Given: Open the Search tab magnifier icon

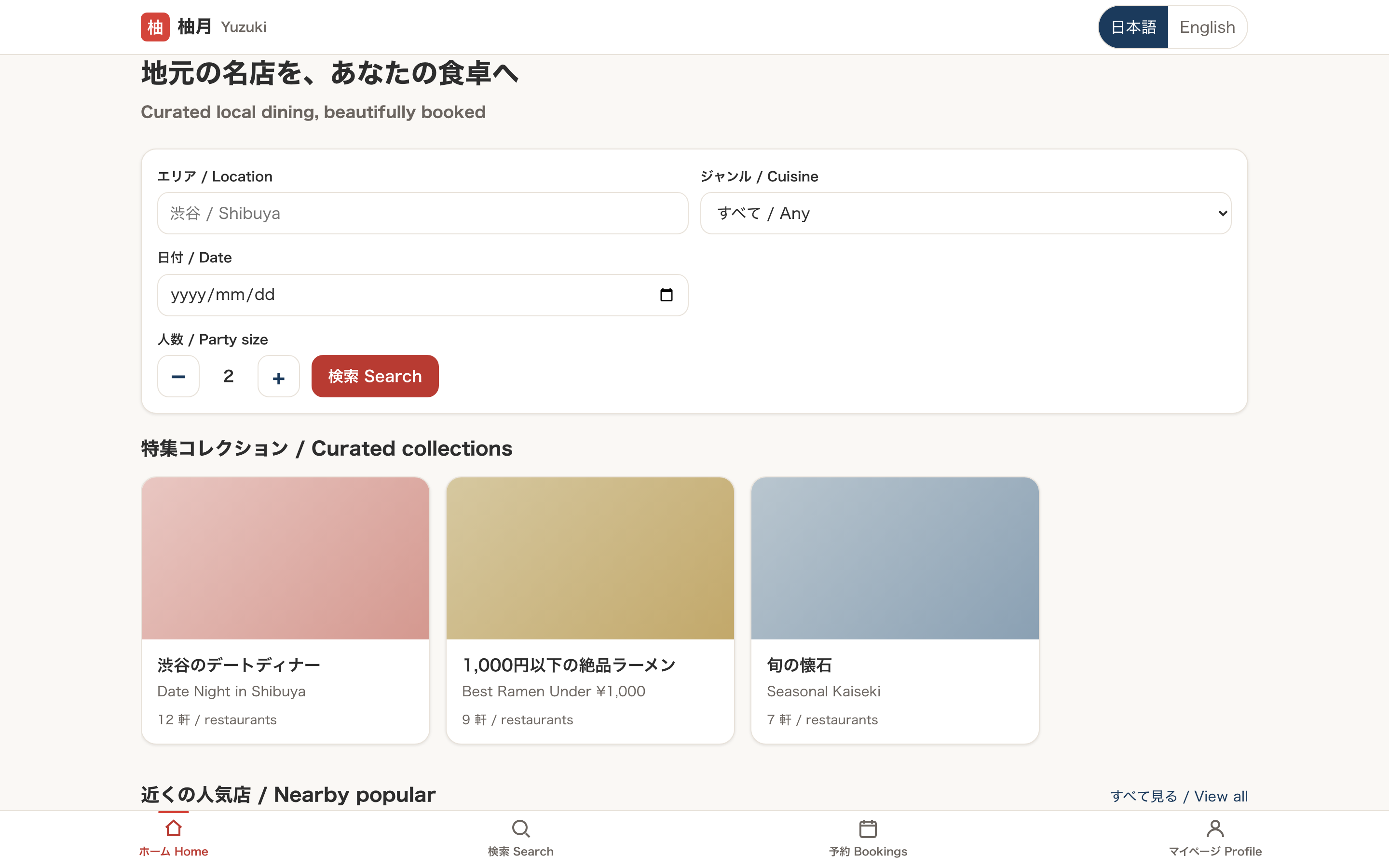Looking at the screenshot, I should click(x=520, y=828).
